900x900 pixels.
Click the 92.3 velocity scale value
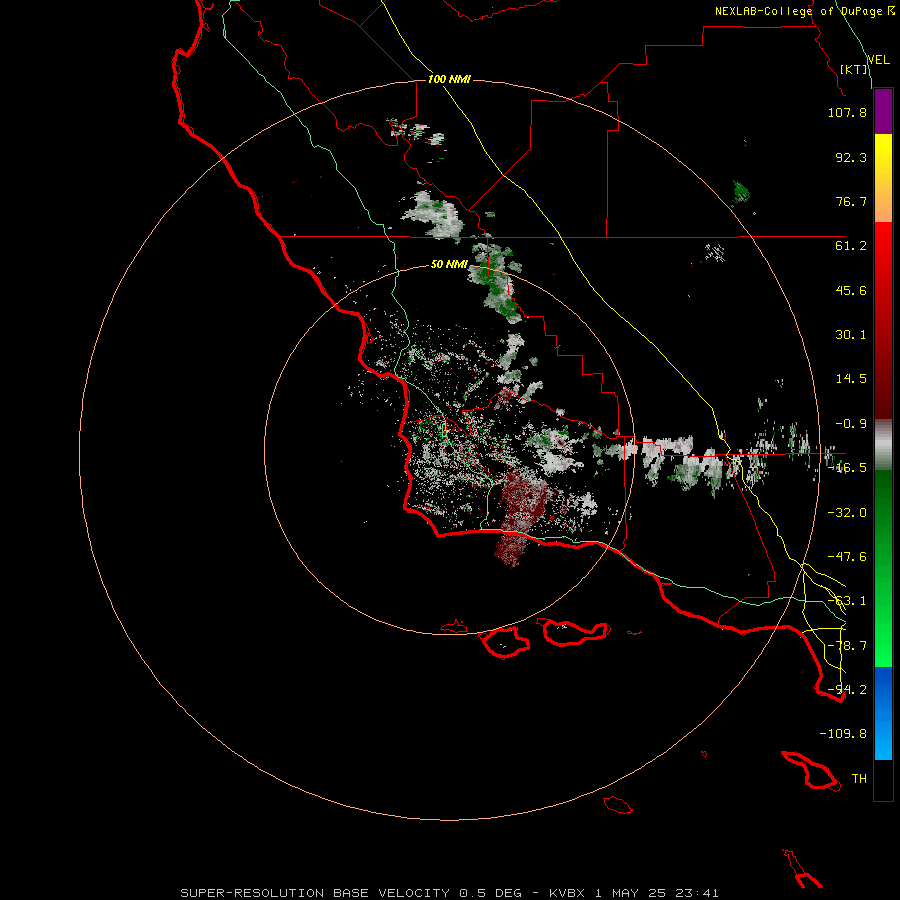(x=851, y=157)
